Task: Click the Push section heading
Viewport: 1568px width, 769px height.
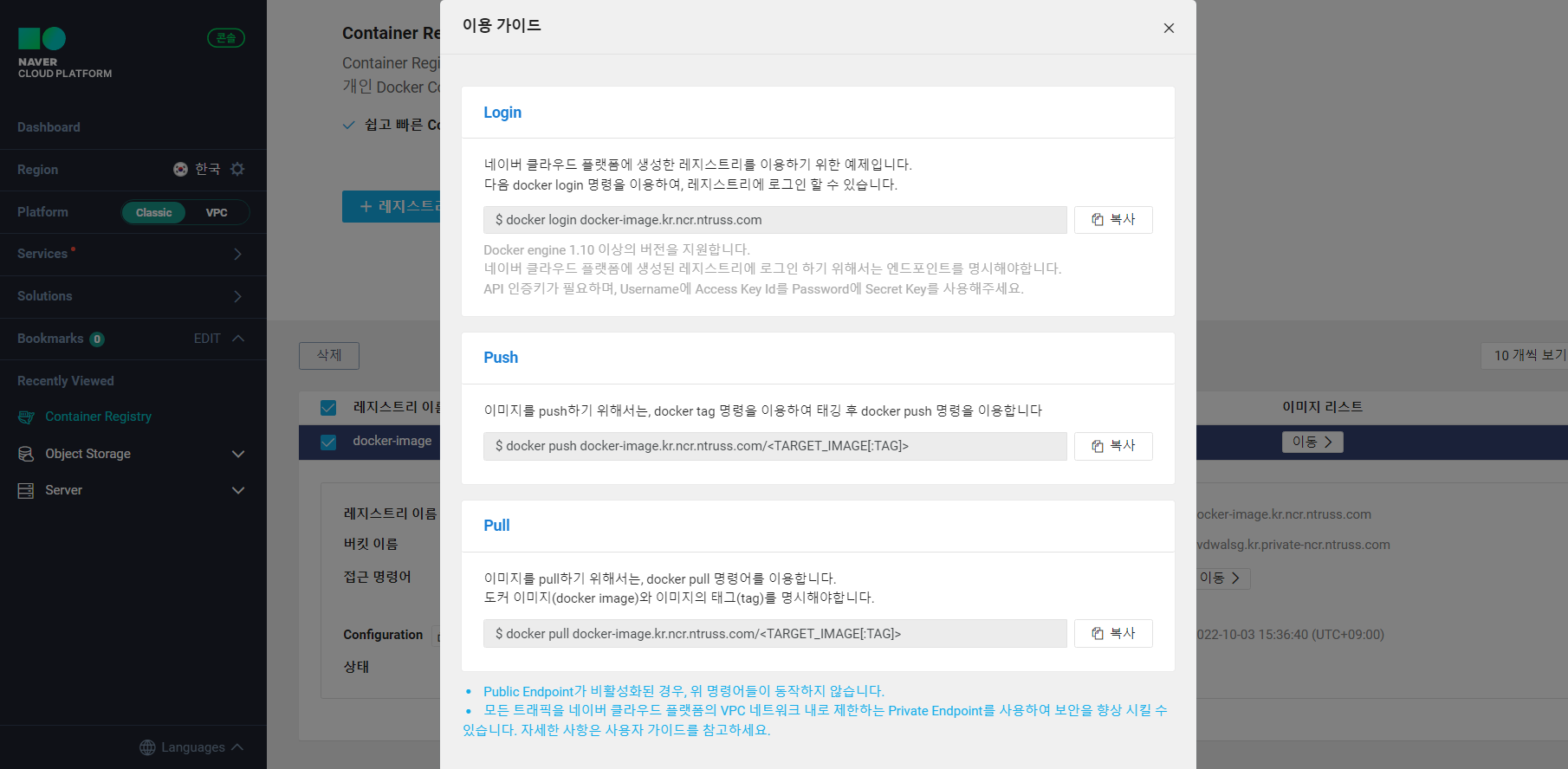Action: (501, 358)
